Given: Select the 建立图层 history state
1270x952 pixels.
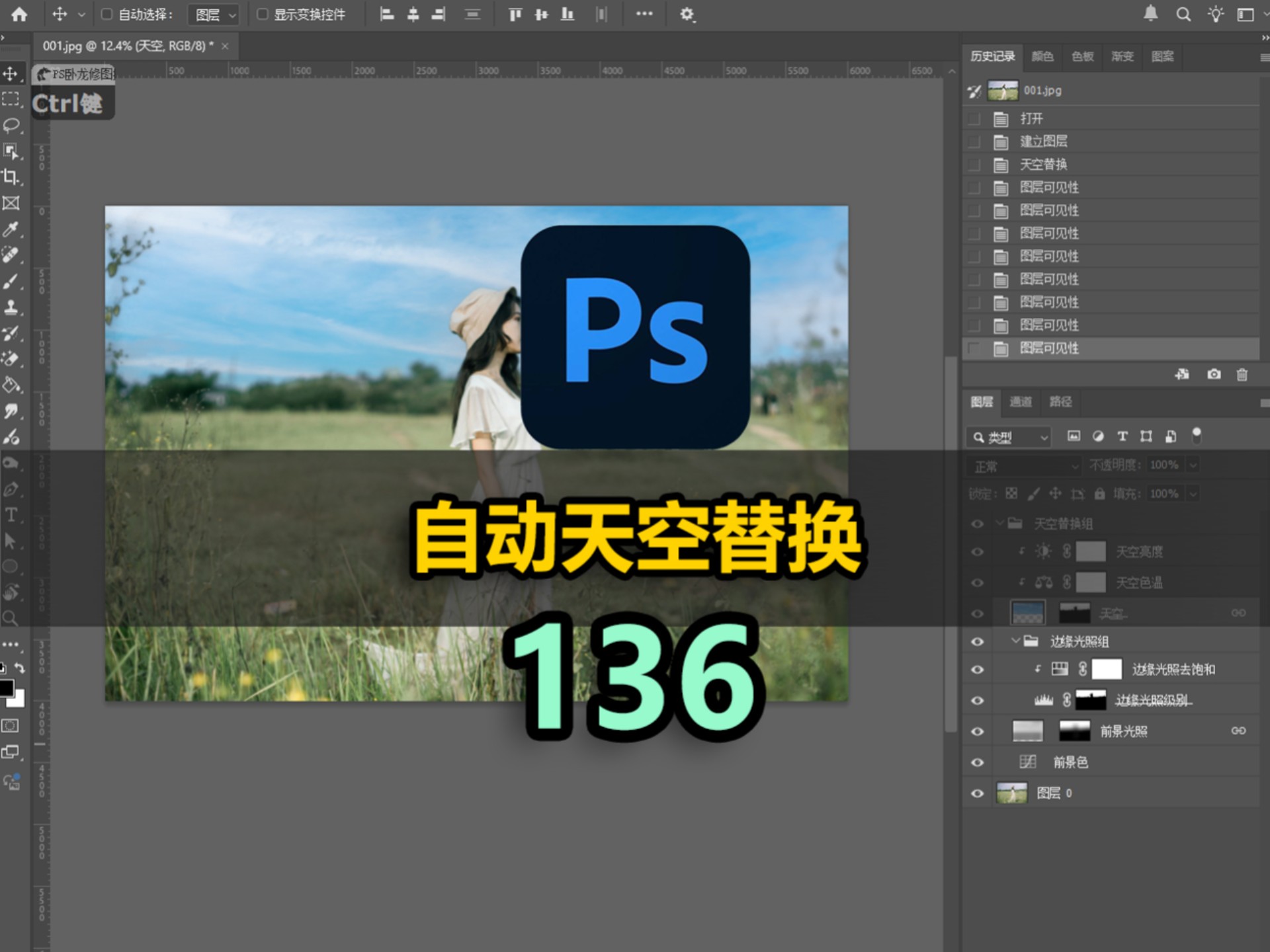Looking at the screenshot, I should [1111, 141].
